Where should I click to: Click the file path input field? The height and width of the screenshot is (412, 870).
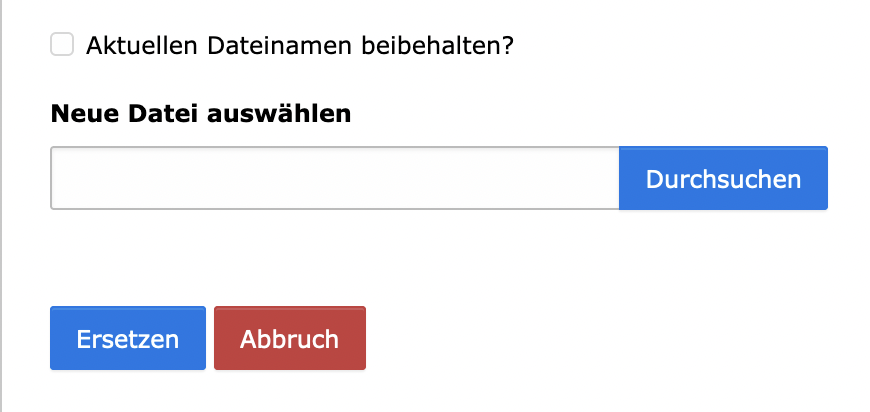tap(335, 179)
